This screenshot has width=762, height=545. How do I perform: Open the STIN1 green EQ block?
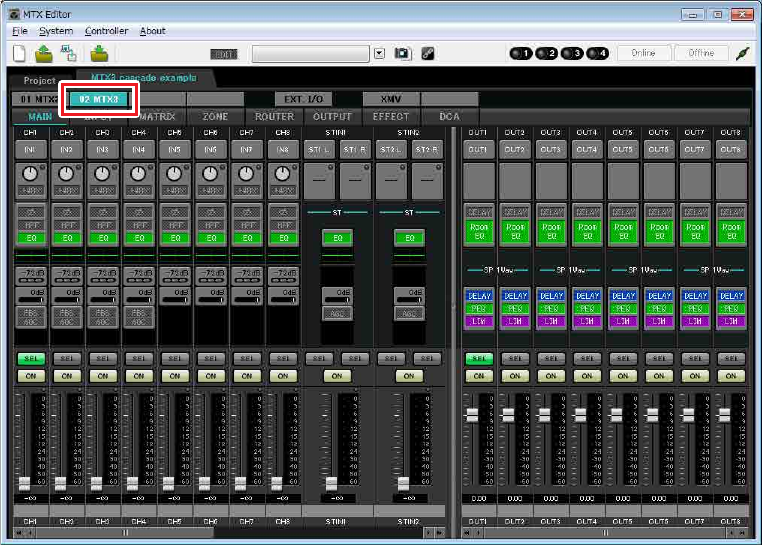point(337,238)
